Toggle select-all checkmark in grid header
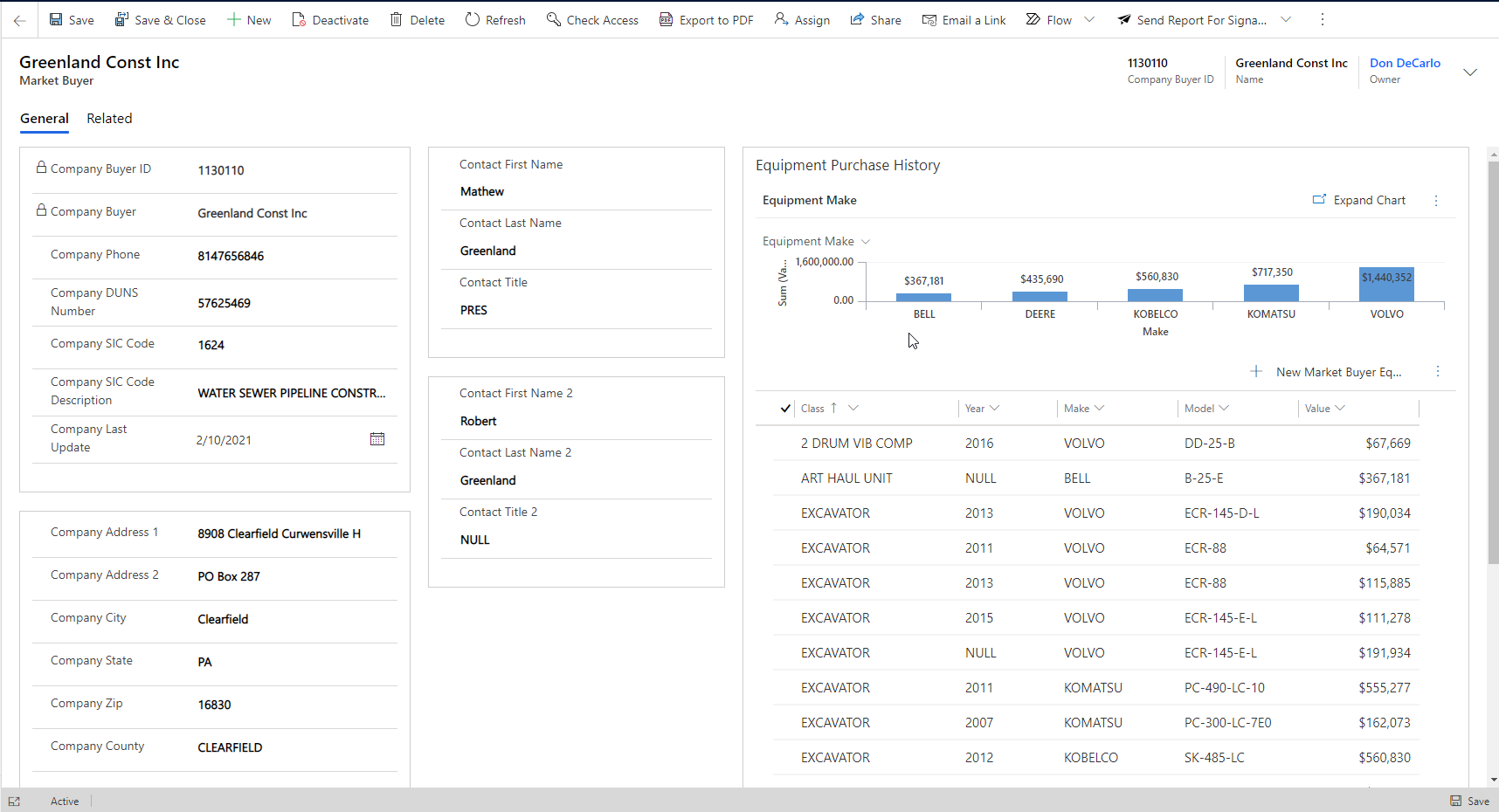This screenshot has width=1499, height=812. point(785,408)
